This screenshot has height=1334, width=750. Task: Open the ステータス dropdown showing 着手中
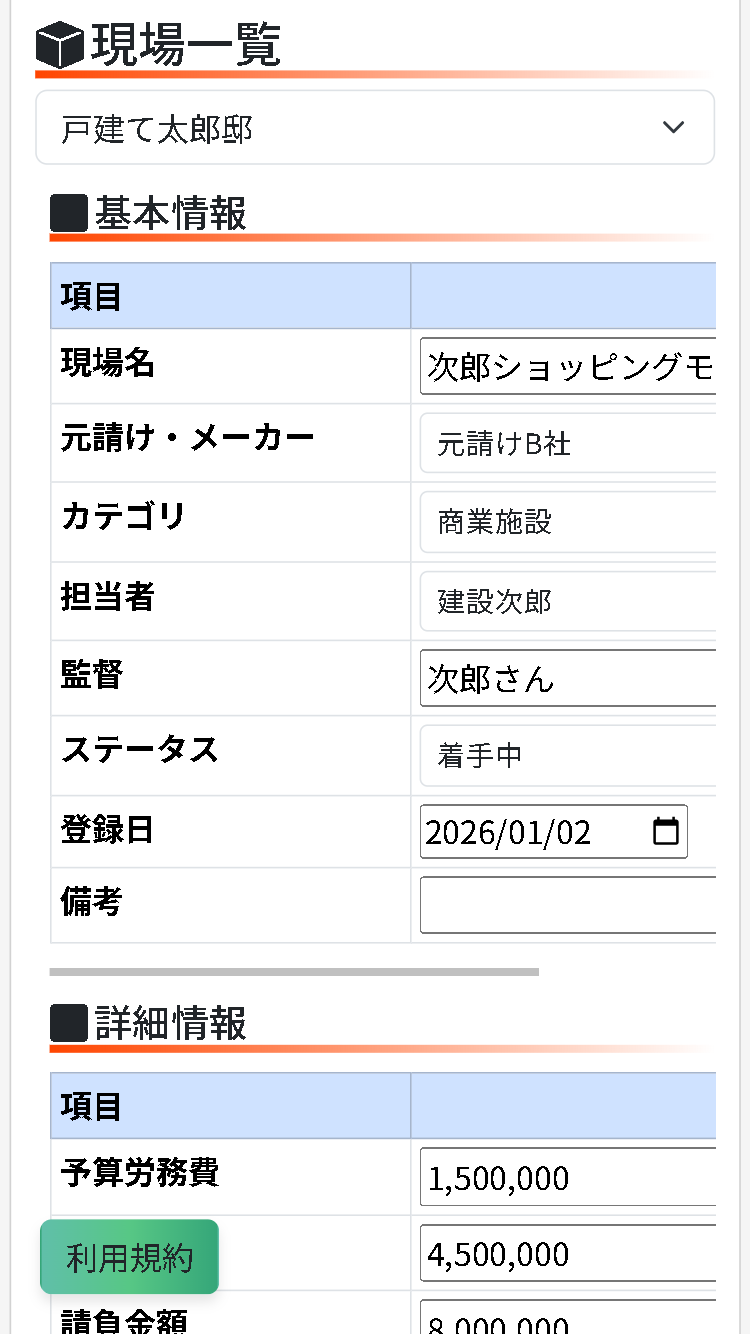coord(570,756)
